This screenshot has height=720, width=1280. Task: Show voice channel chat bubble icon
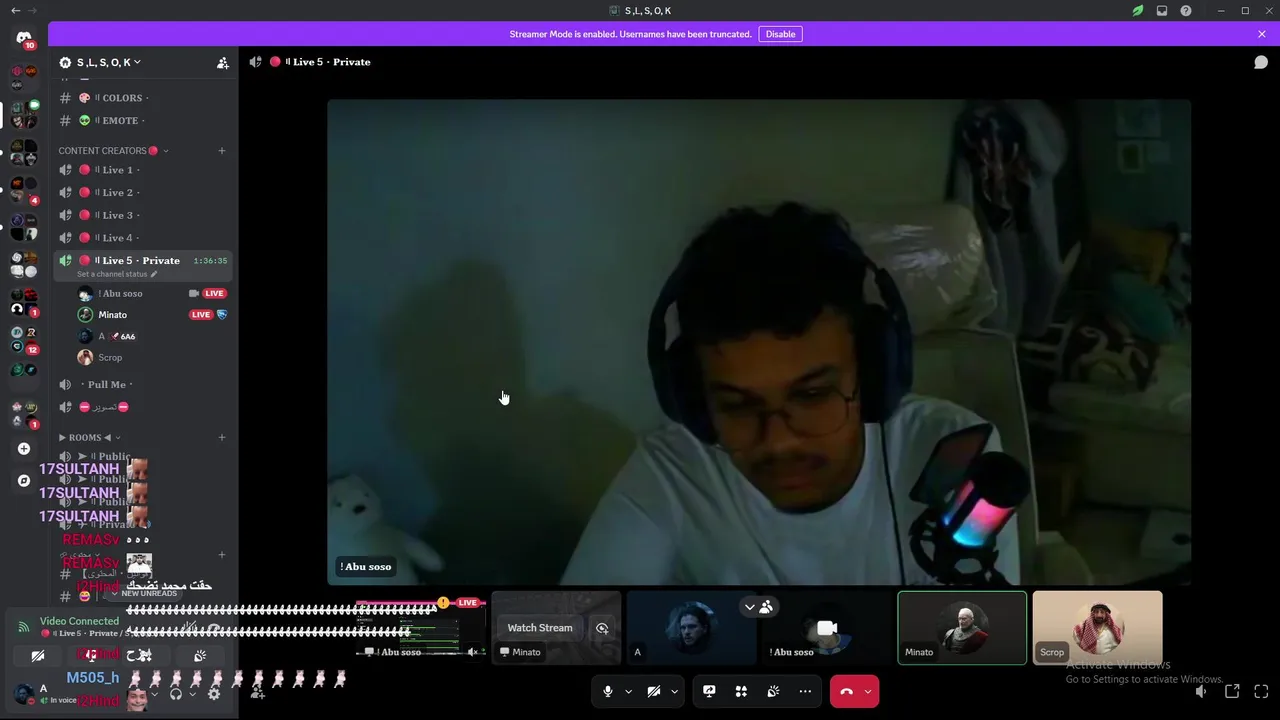(1261, 62)
